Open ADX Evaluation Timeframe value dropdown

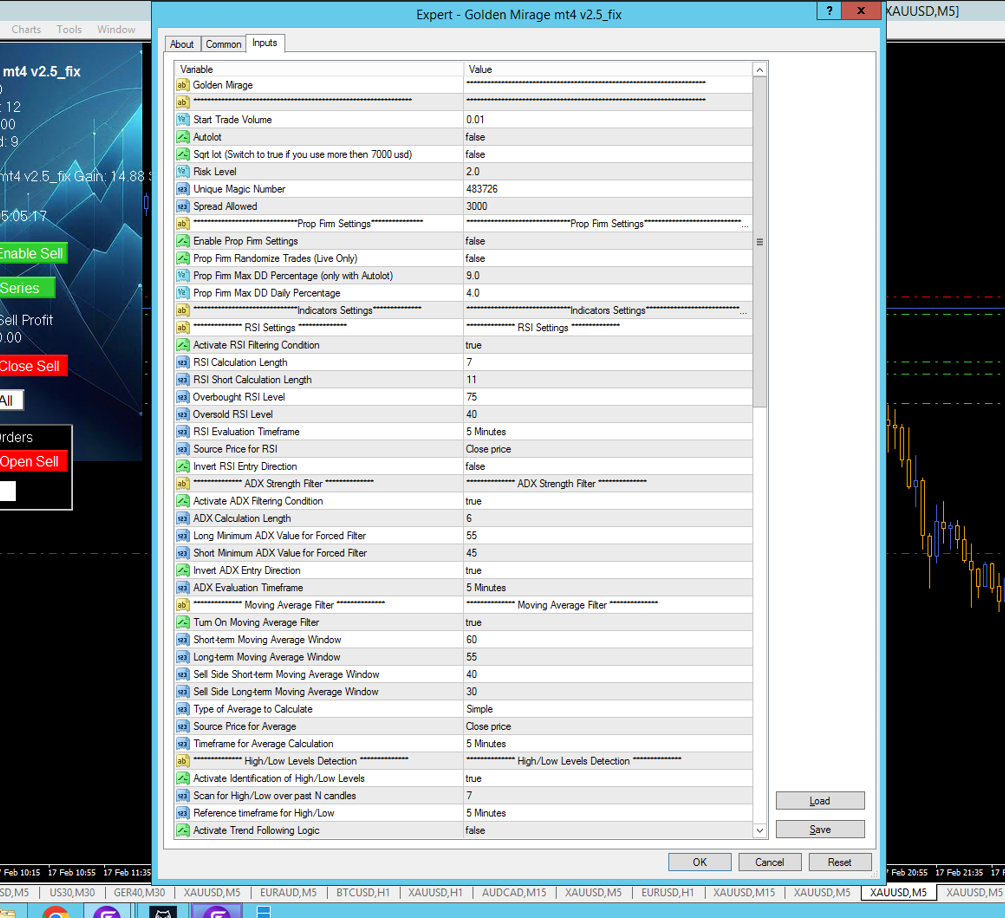pyautogui.click(x=608, y=587)
